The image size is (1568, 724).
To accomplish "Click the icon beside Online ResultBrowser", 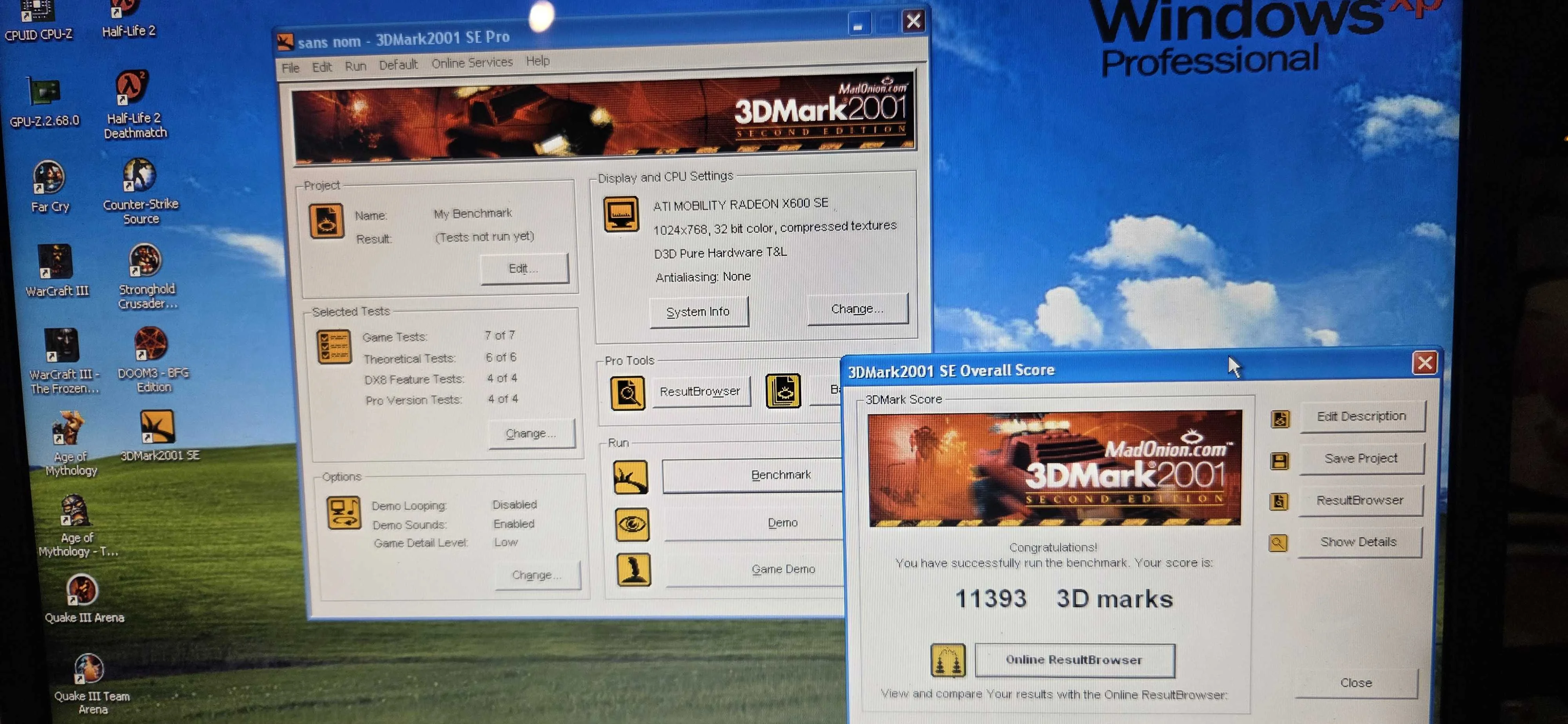I will pos(948,660).
